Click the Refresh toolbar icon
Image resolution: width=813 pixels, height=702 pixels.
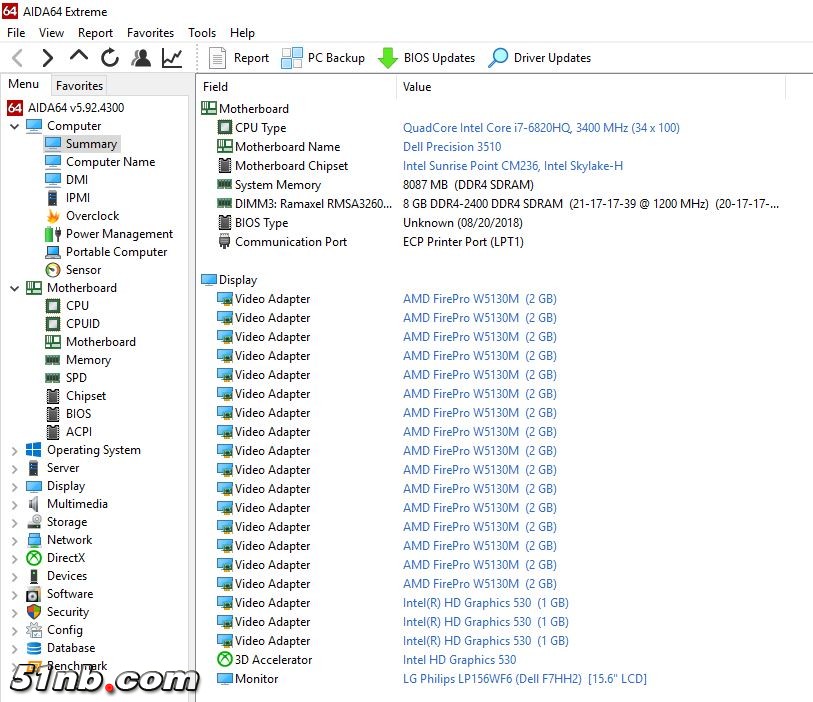tap(110, 58)
